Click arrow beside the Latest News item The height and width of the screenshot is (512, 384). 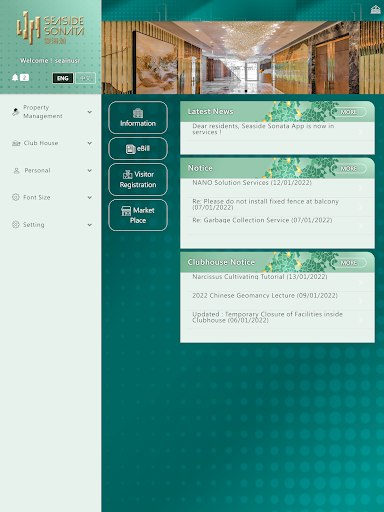click(361, 132)
